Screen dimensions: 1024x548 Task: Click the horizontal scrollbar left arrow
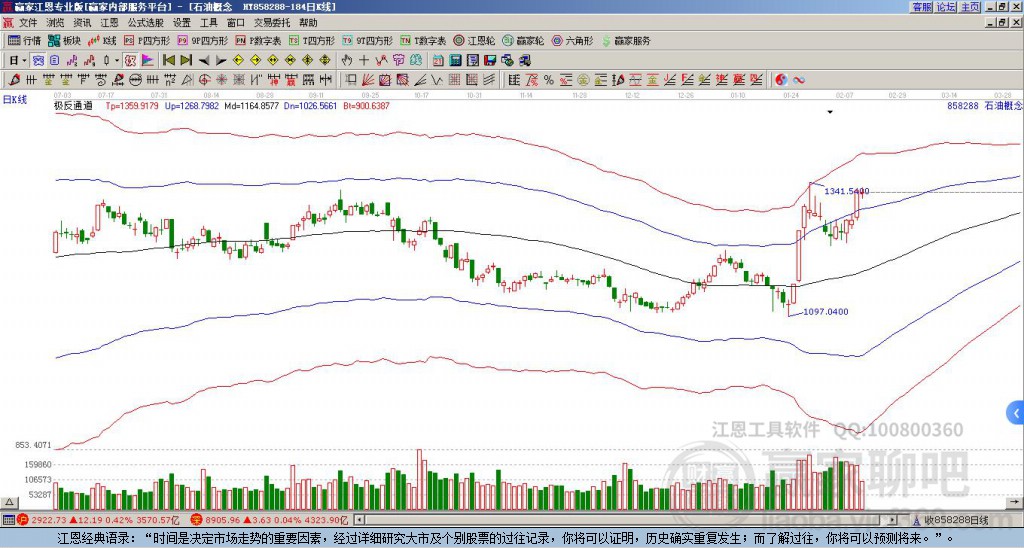point(359,520)
